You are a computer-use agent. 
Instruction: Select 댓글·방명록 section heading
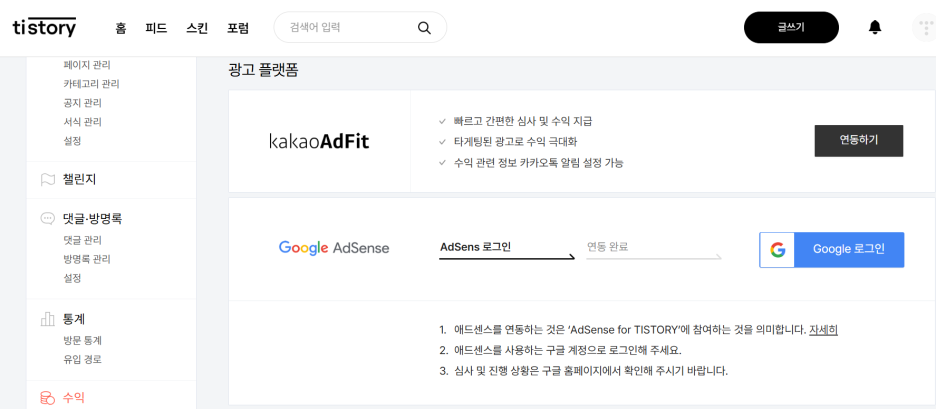(93, 219)
